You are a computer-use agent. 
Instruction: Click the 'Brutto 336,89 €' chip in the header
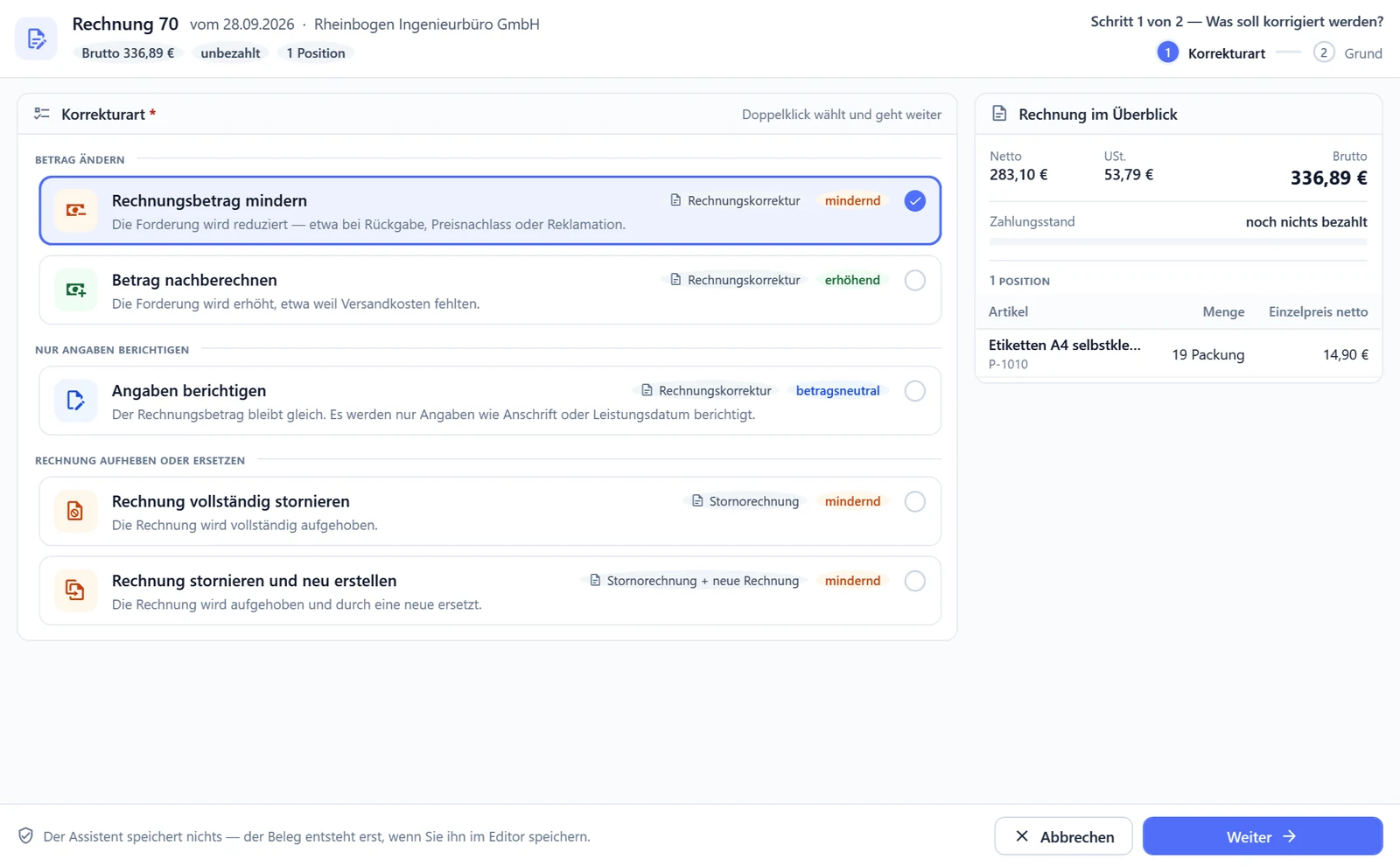128,53
